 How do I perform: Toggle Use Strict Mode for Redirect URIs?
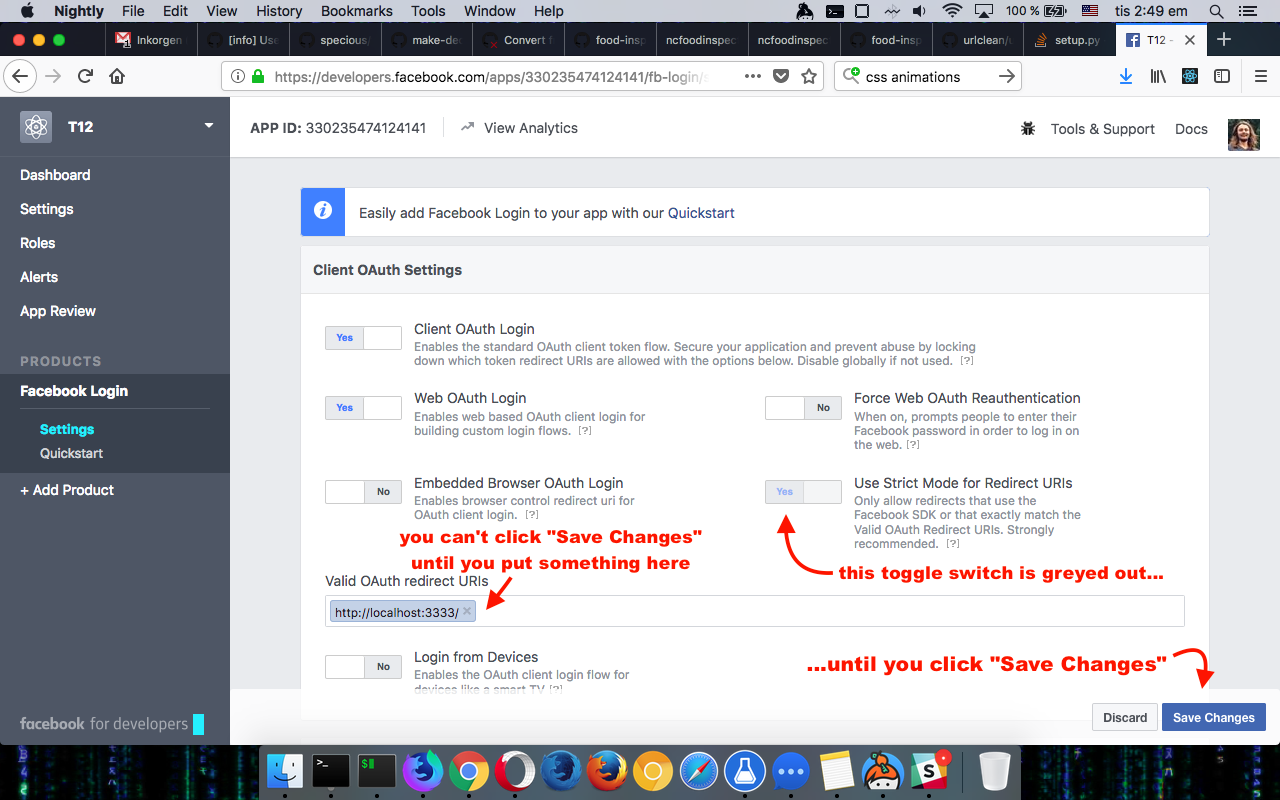point(803,492)
